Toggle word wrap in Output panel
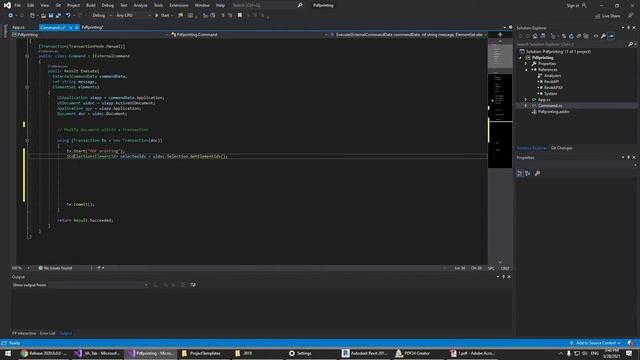This screenshot has height=360, width=640. [193, 285]
